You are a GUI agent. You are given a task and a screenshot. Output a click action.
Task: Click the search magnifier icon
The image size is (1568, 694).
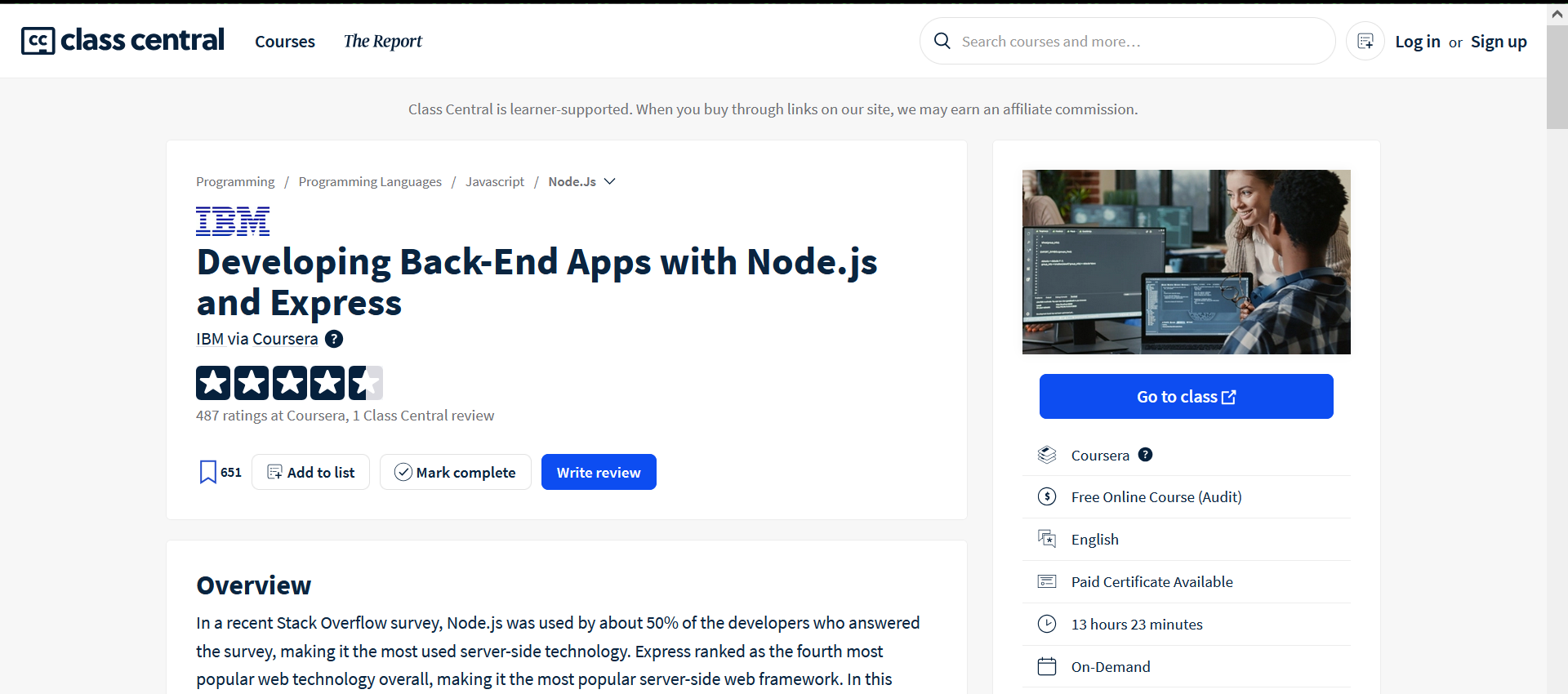click(942, 41)
